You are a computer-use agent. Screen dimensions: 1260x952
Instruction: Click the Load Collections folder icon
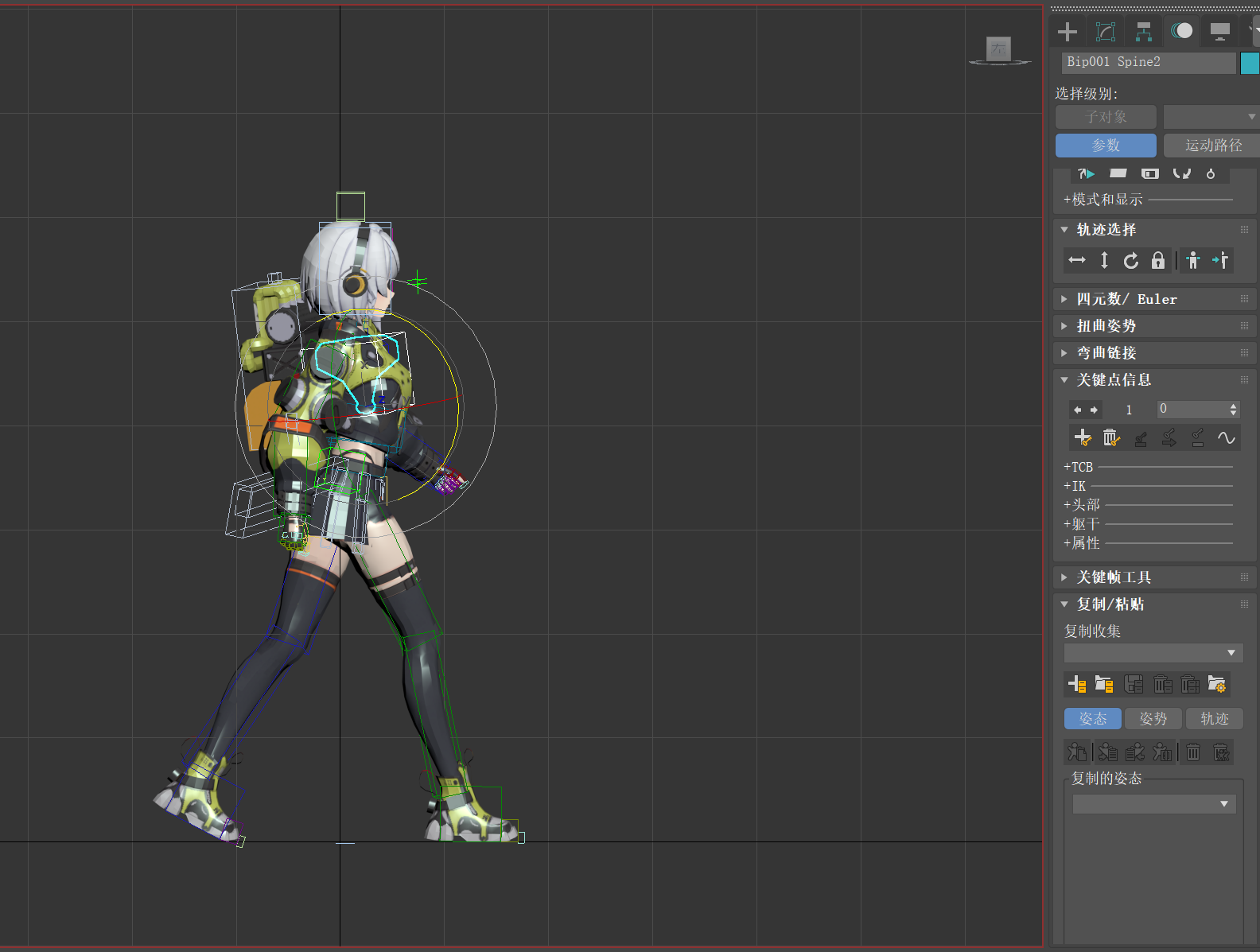1105,684
